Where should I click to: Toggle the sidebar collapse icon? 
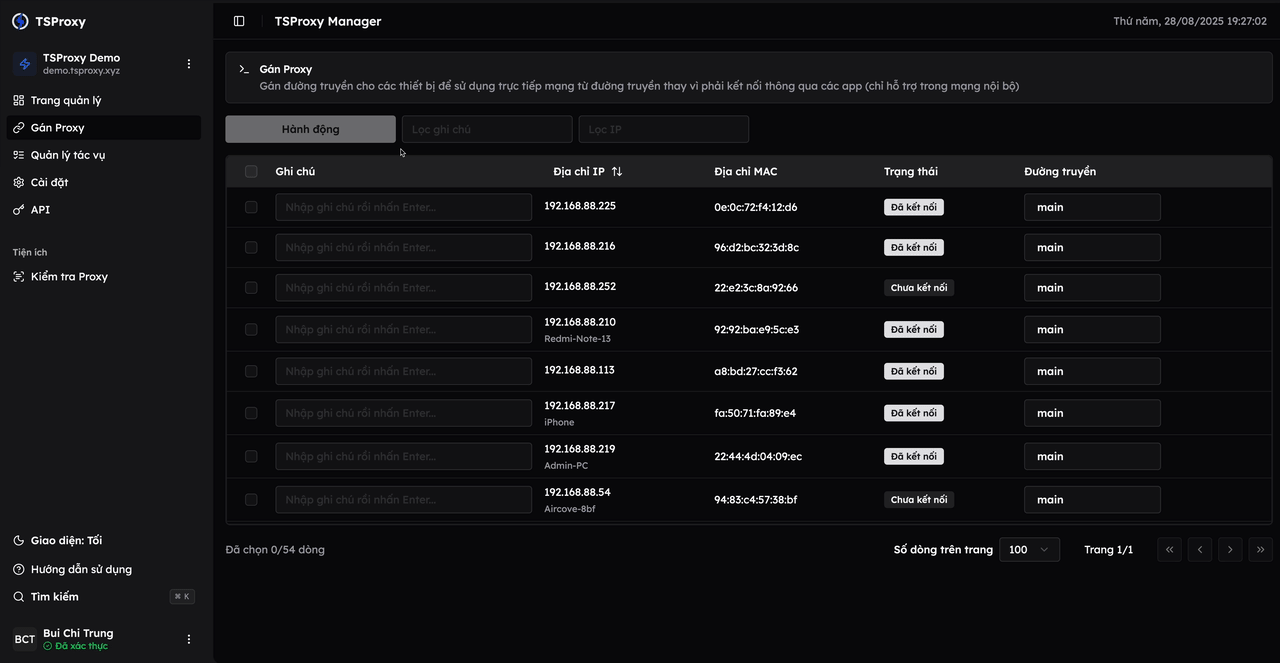[x=239, y=21]
